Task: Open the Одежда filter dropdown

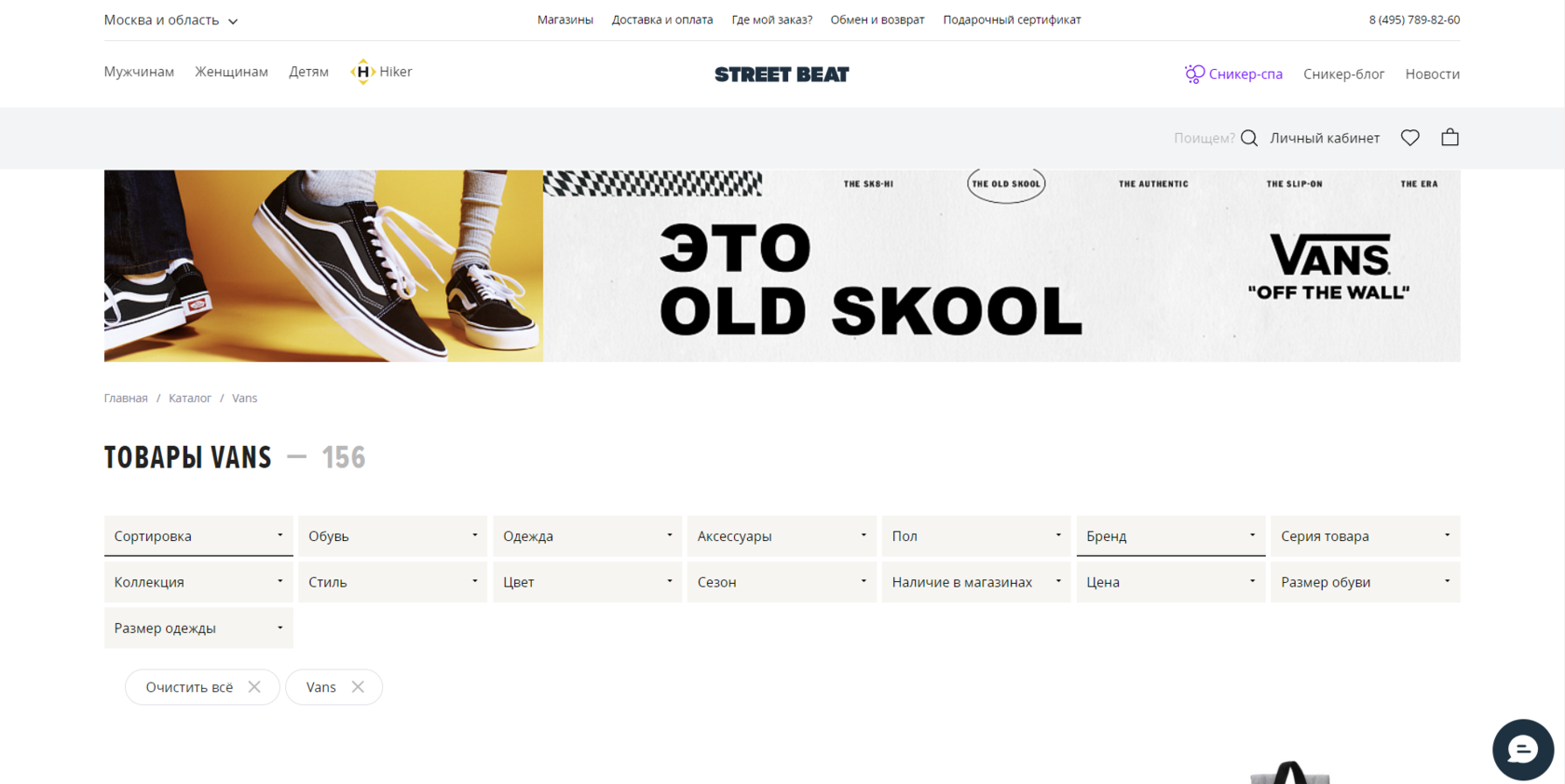Action: point(588,536)
